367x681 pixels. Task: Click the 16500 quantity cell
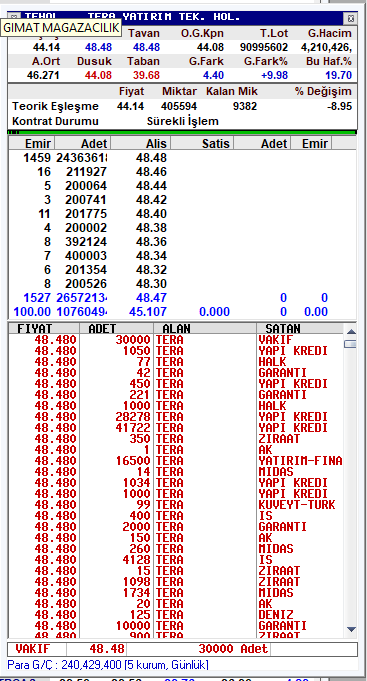click(133, 461)
